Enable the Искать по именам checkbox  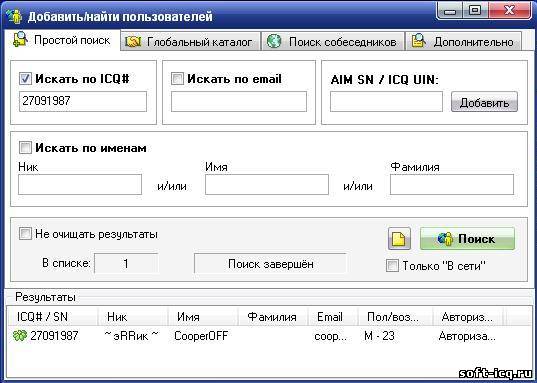click(x=25, y=148)
